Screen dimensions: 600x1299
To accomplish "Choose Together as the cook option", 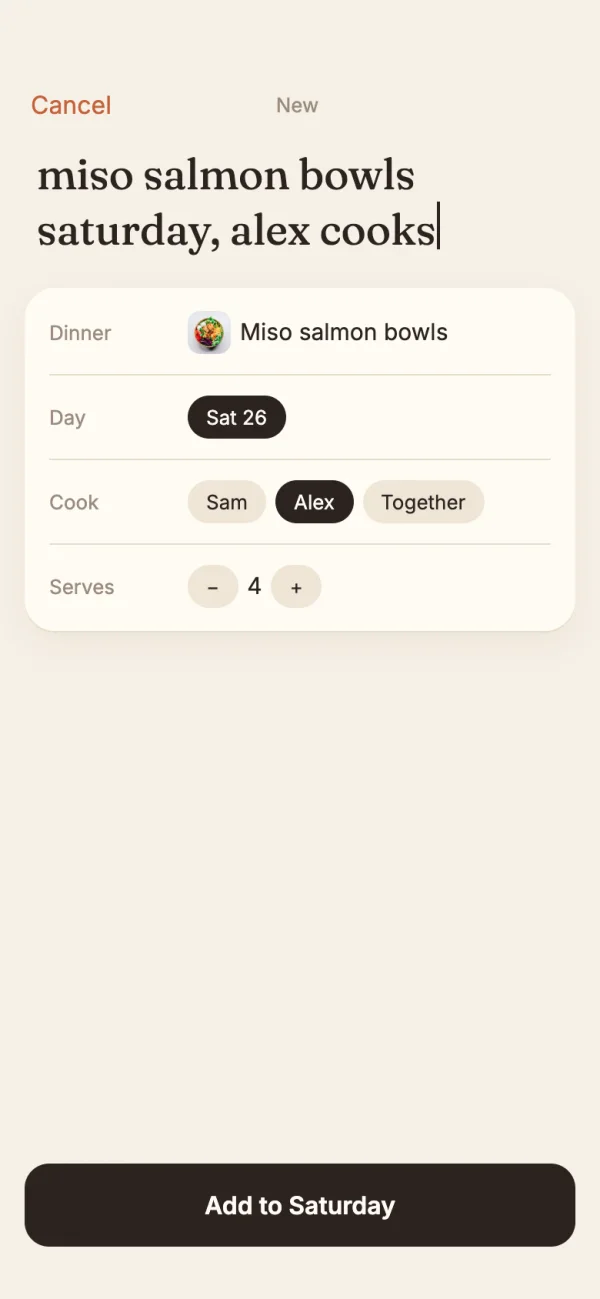I will tap(423, 502).
